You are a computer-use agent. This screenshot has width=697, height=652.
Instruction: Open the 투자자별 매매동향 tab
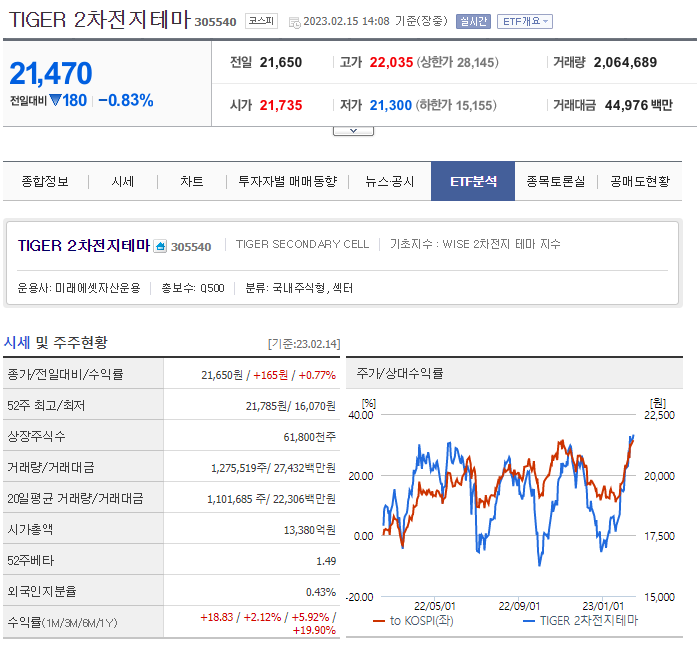288,181
